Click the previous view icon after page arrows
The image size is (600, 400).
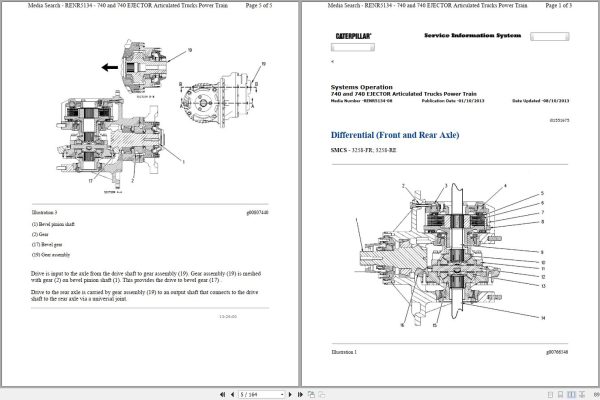(311, 394)
